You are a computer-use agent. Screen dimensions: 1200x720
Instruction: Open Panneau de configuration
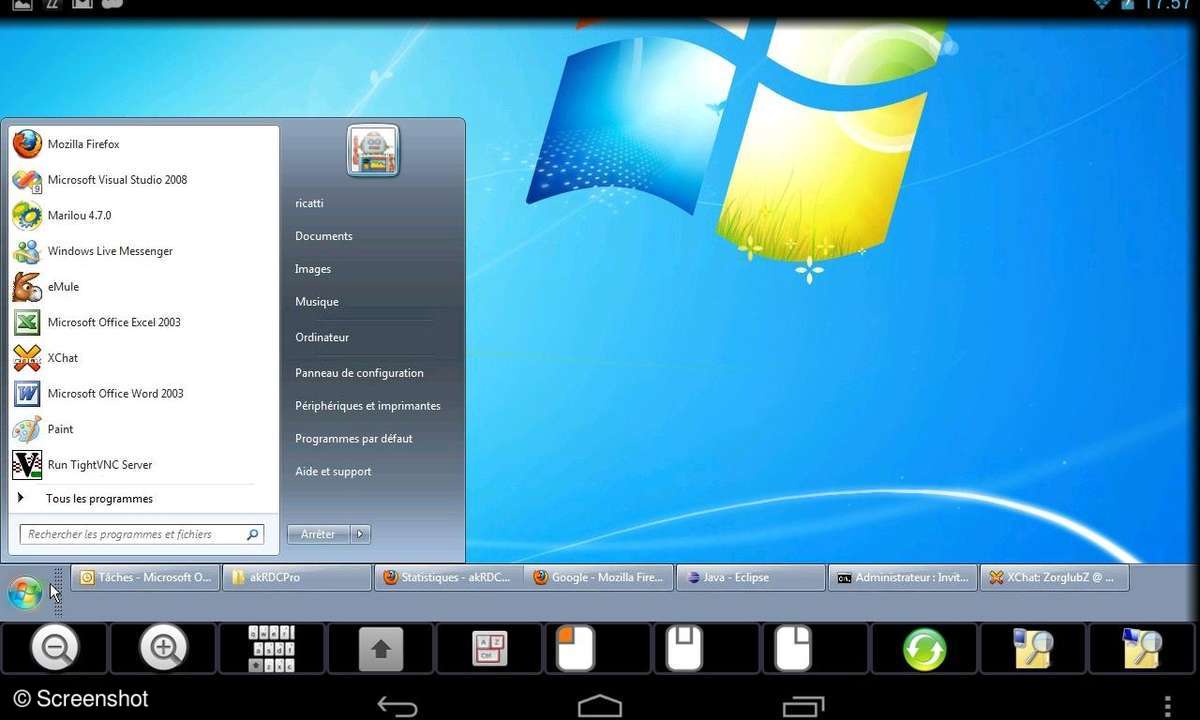coord(359,373)
